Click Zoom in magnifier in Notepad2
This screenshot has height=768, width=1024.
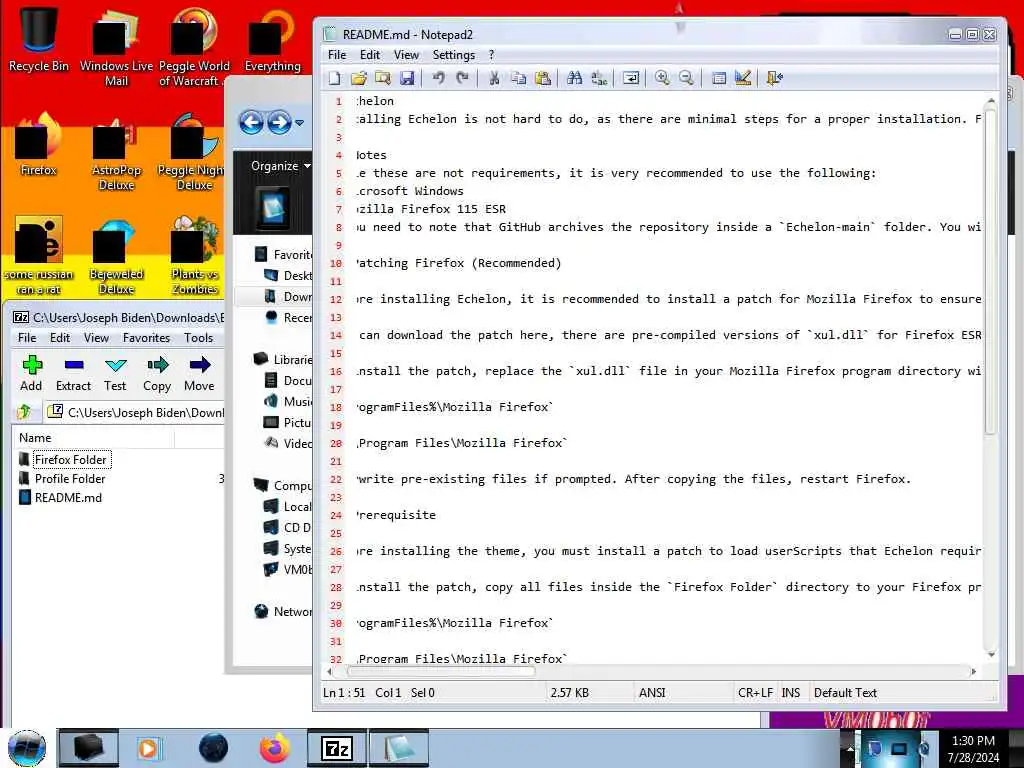662,78
